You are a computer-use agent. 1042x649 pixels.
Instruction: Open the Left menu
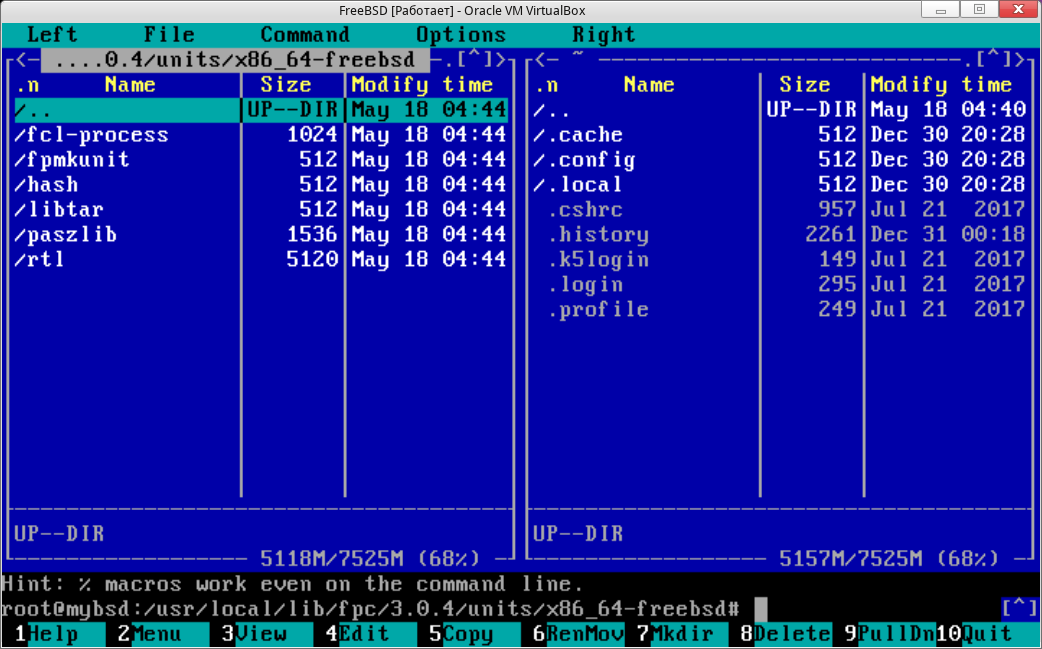[x=52, y=35]
